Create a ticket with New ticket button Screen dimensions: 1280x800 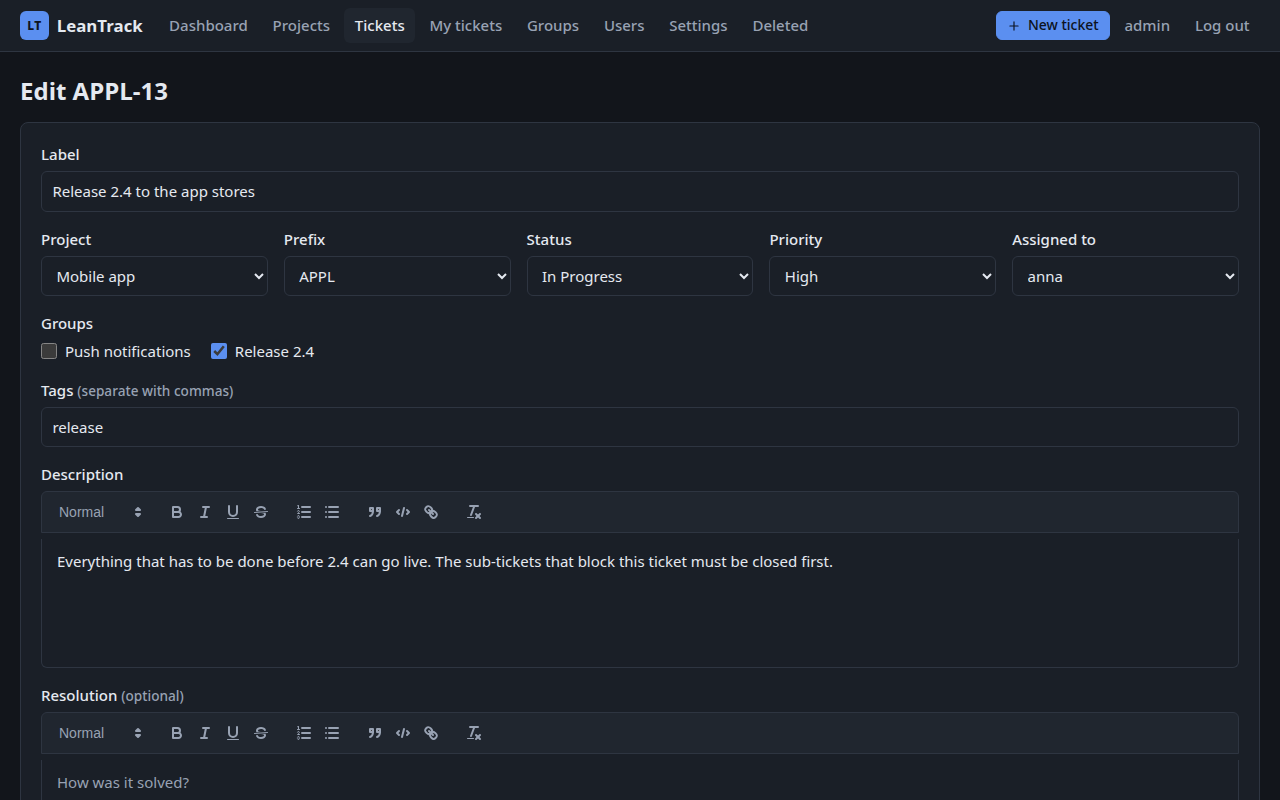(x=1053, y=26)
